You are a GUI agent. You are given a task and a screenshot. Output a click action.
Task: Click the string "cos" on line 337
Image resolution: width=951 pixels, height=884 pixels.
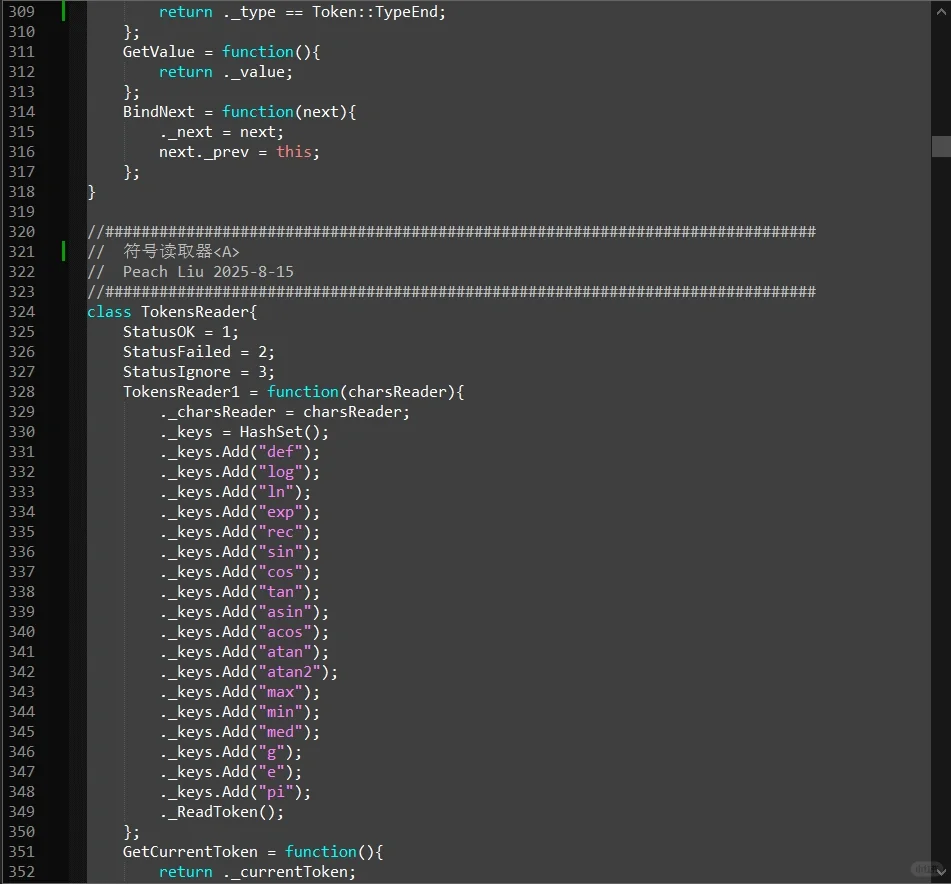point(280,572)
